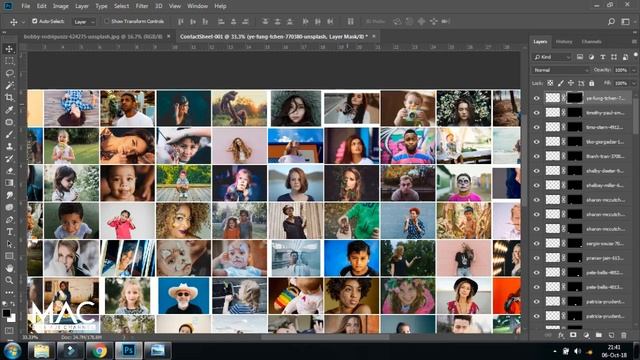
Task: Switch to the bobby-rodriguezz document tab
Action: tap(93, 37)
